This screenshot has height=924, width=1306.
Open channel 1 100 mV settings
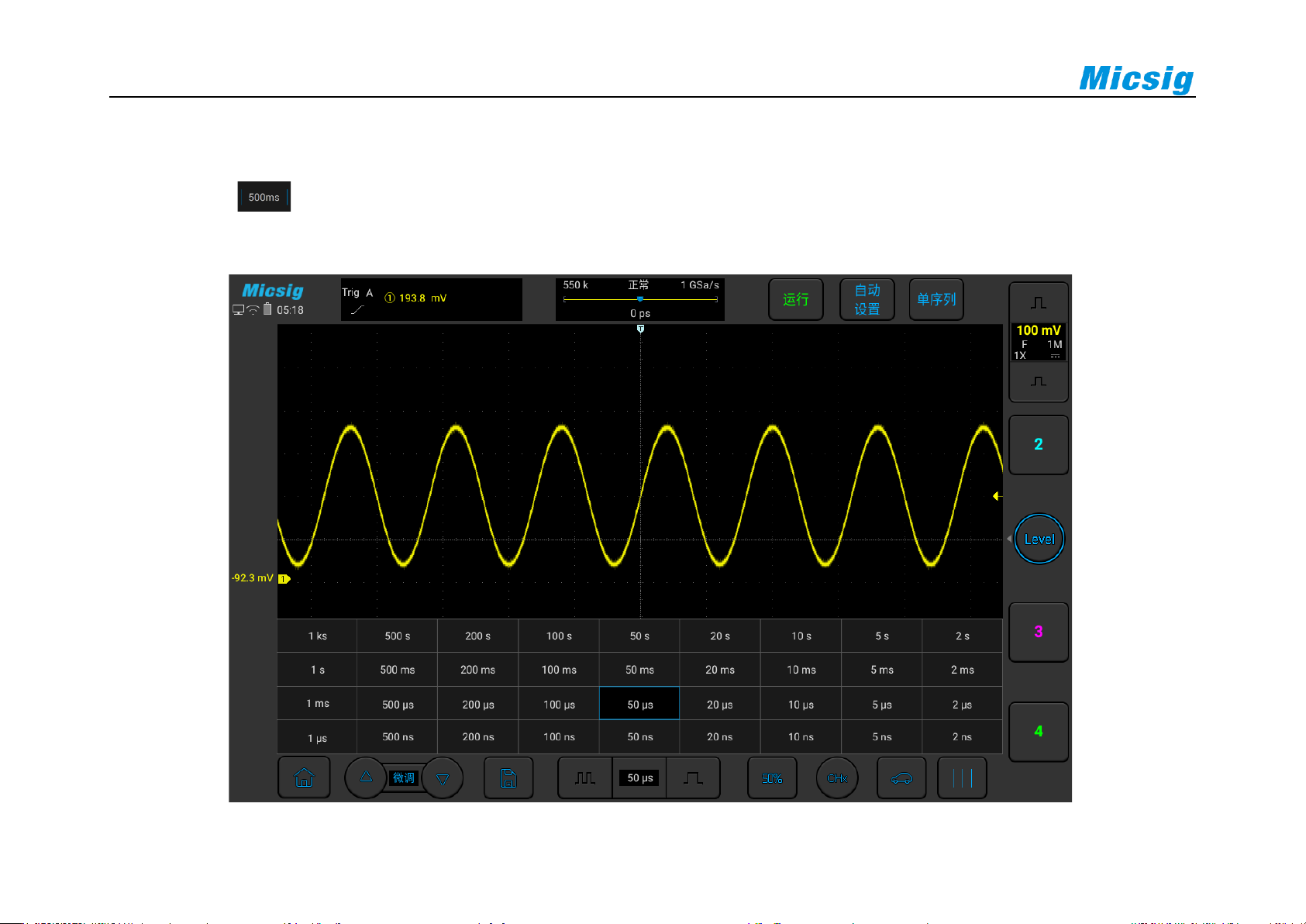pos(1039,342)
